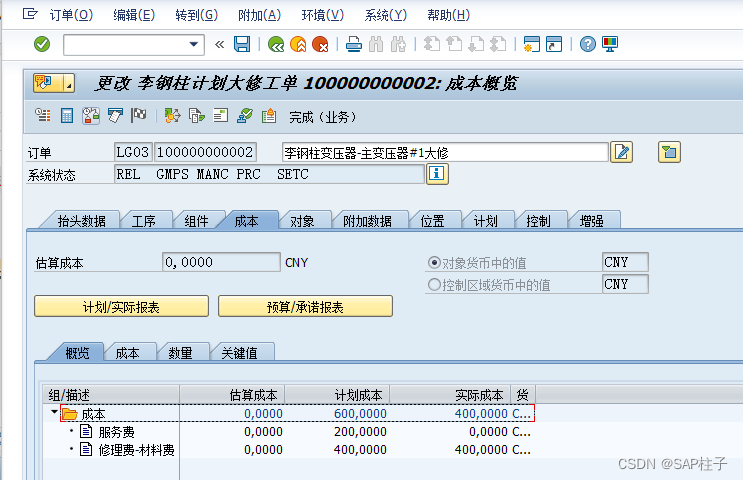The height and width of the screenshot is (480, 743).
Task: Open the 附加(A) menu
Action: 260,15
